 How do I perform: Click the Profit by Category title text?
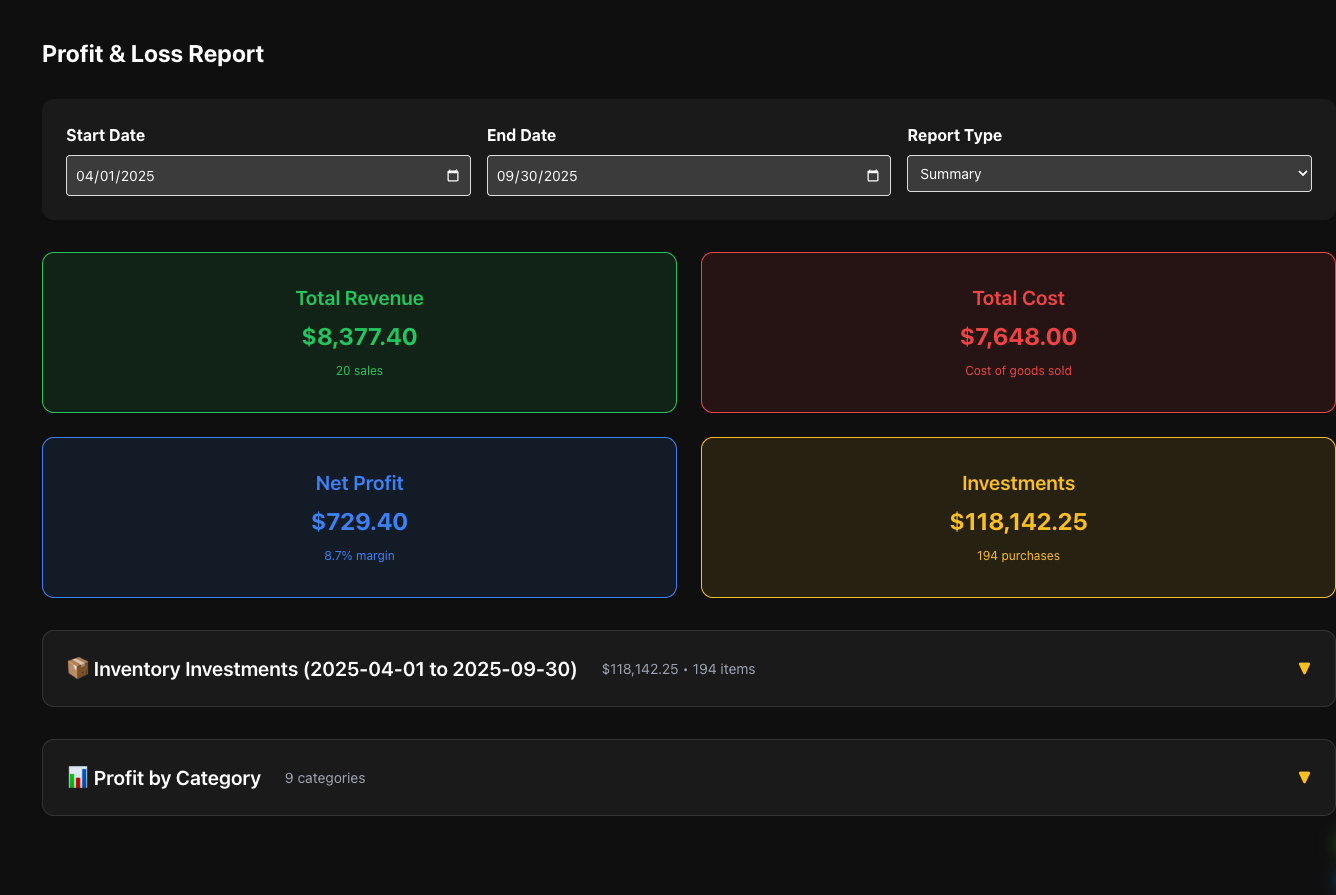[x=177, y=778]
